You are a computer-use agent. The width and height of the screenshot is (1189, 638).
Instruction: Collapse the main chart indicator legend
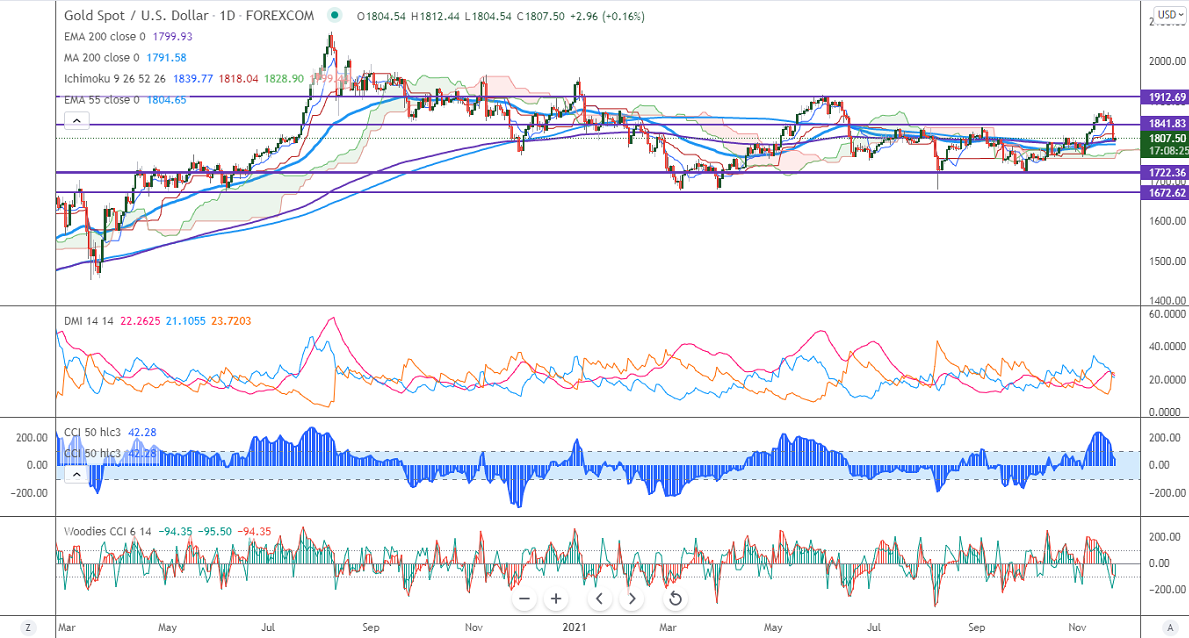coord(76,121)
